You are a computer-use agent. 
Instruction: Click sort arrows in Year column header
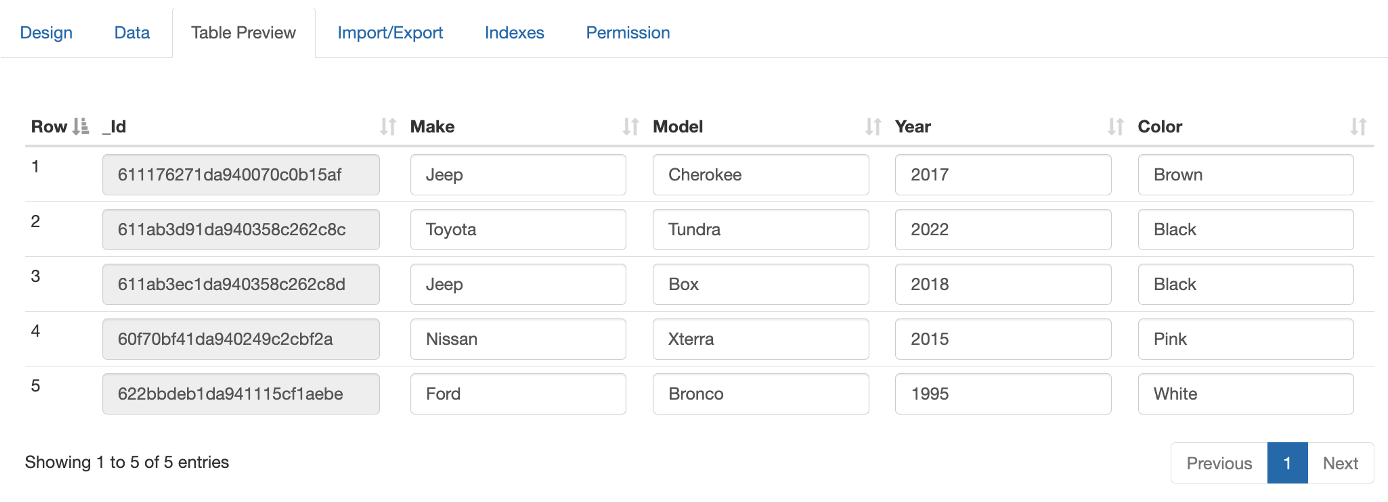(x=1116, y=127)
